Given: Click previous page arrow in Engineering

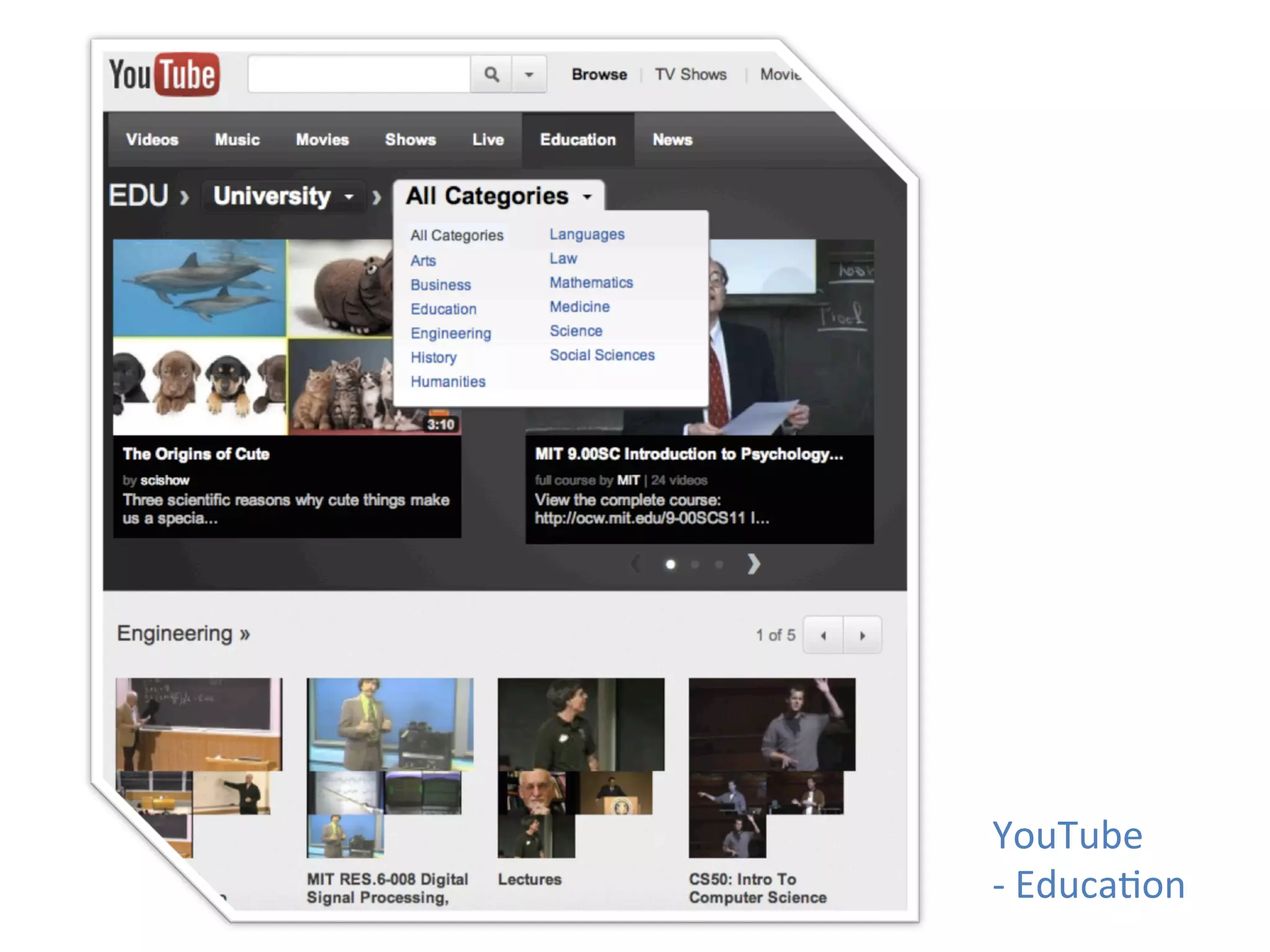Looking at the screenshot, I should point(824,635).
